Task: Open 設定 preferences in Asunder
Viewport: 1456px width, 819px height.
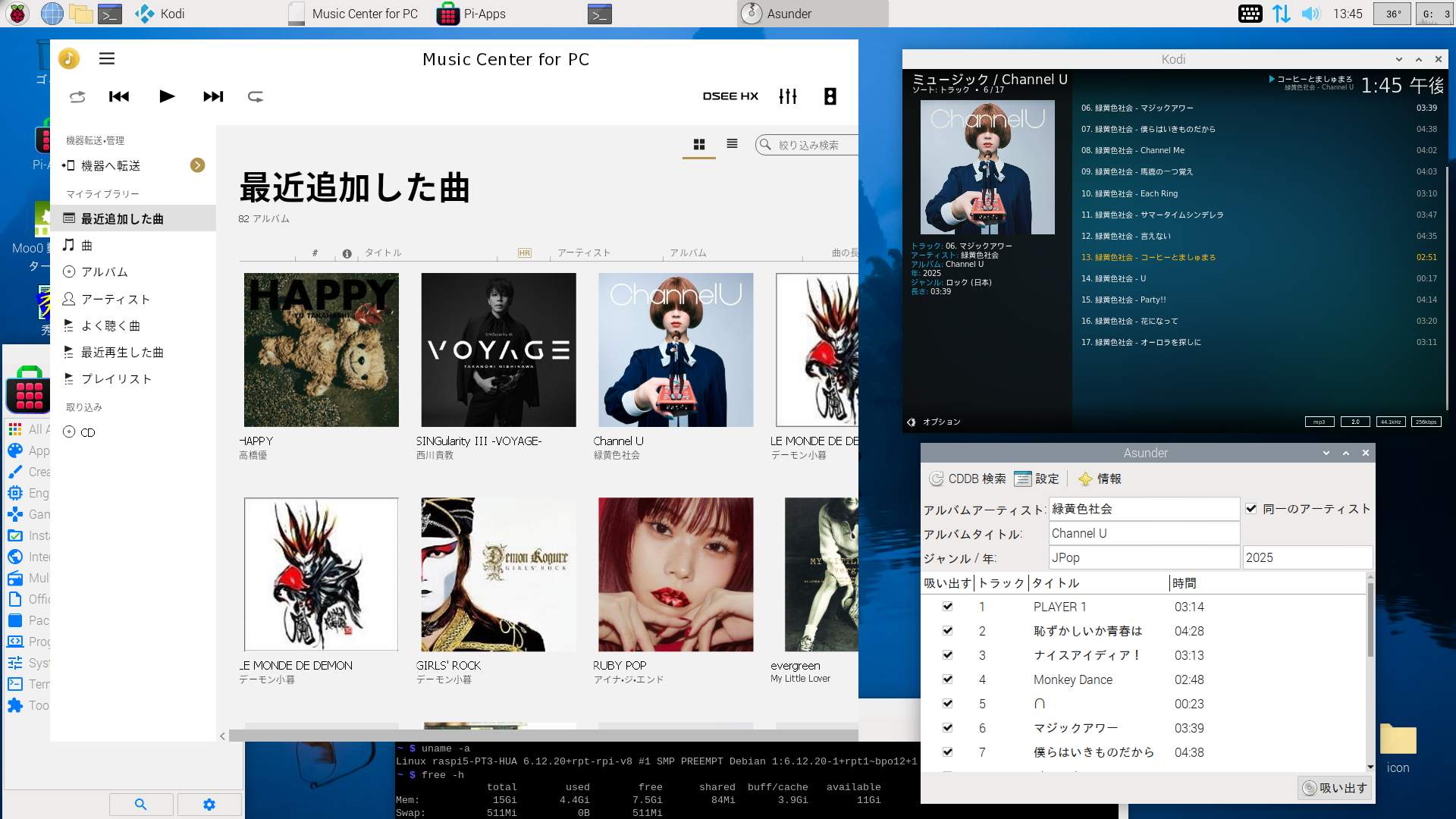Action: (1037, 479)
